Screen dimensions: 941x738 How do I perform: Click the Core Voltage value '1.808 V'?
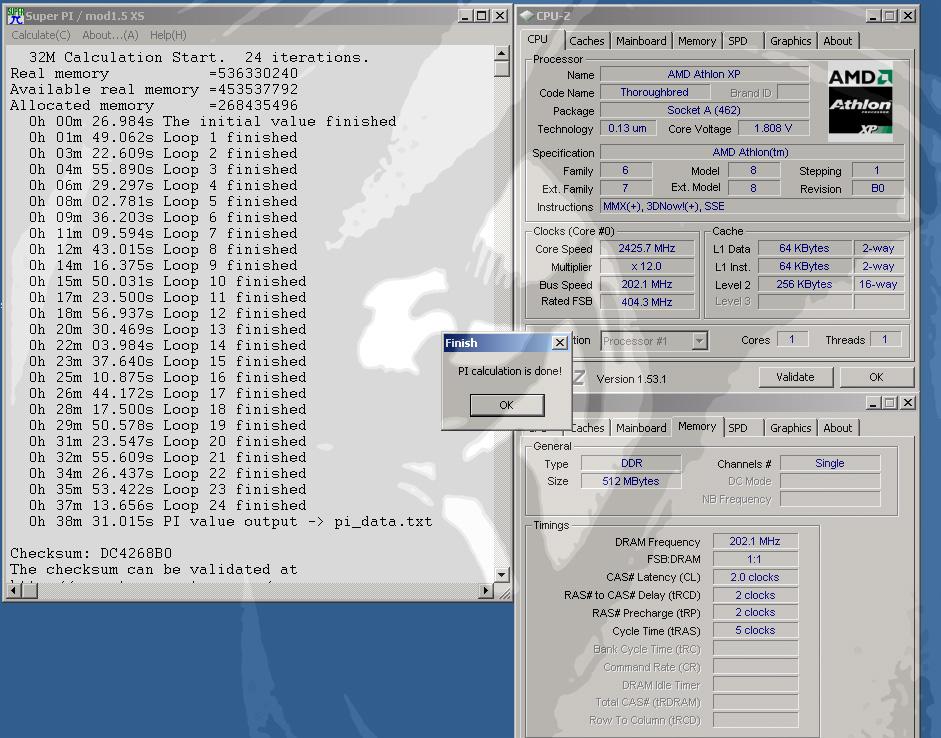click(773, 128)
